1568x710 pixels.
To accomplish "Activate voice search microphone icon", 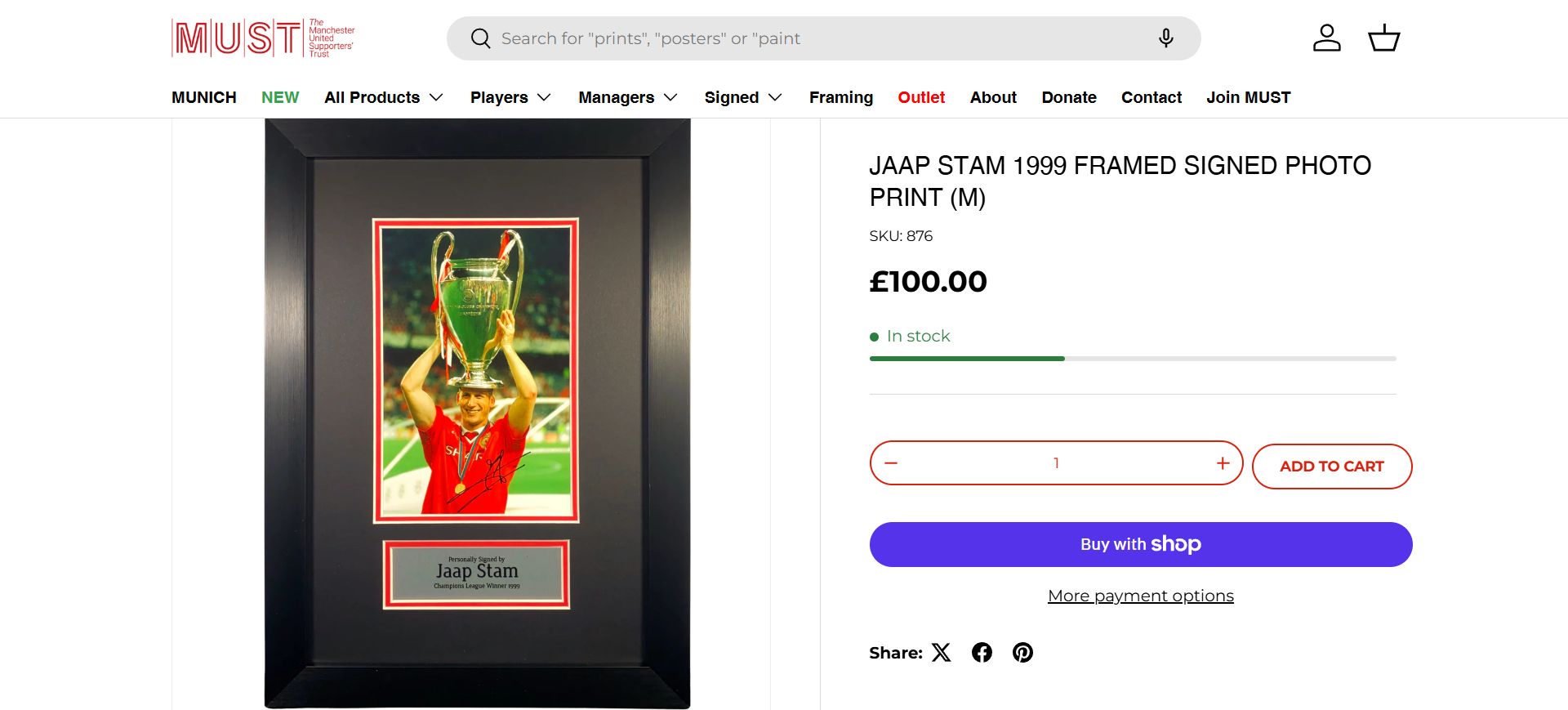I will [x=1165, y=38].
